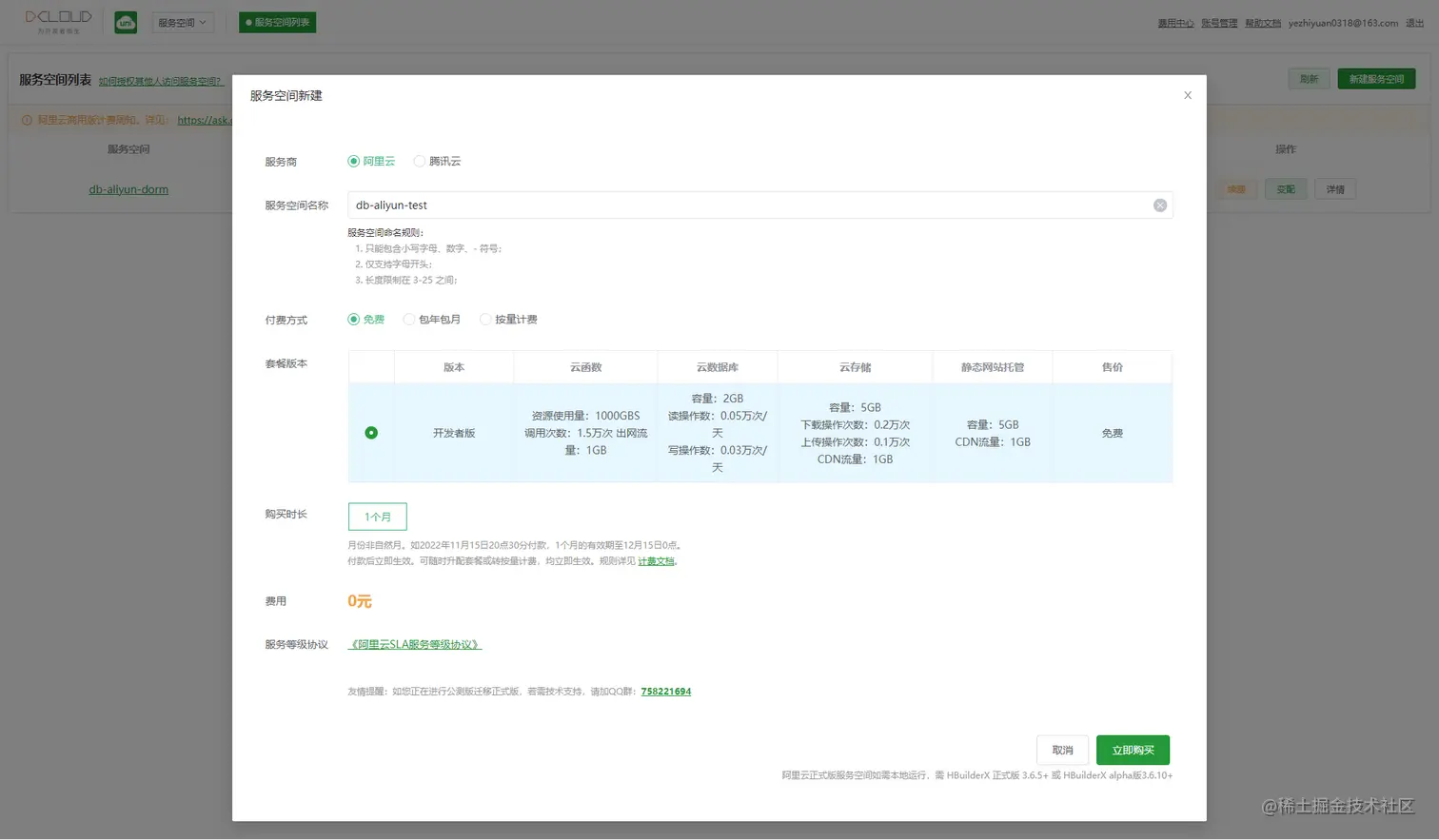The height and width of the screenshot is (840, 1439).
Task: Click the 立即购买 button
Action: pos(1133,750)
